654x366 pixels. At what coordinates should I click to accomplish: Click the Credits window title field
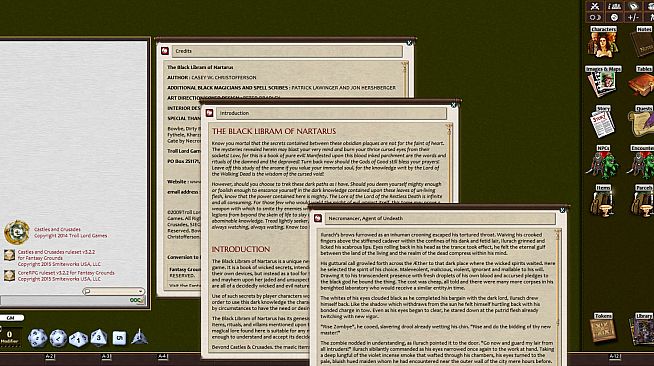coord(287,51)
